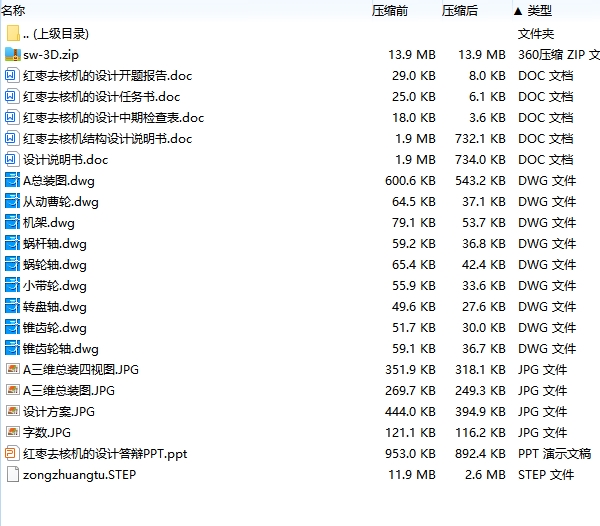Select file name 设计说明书.doc

[65, 160]
